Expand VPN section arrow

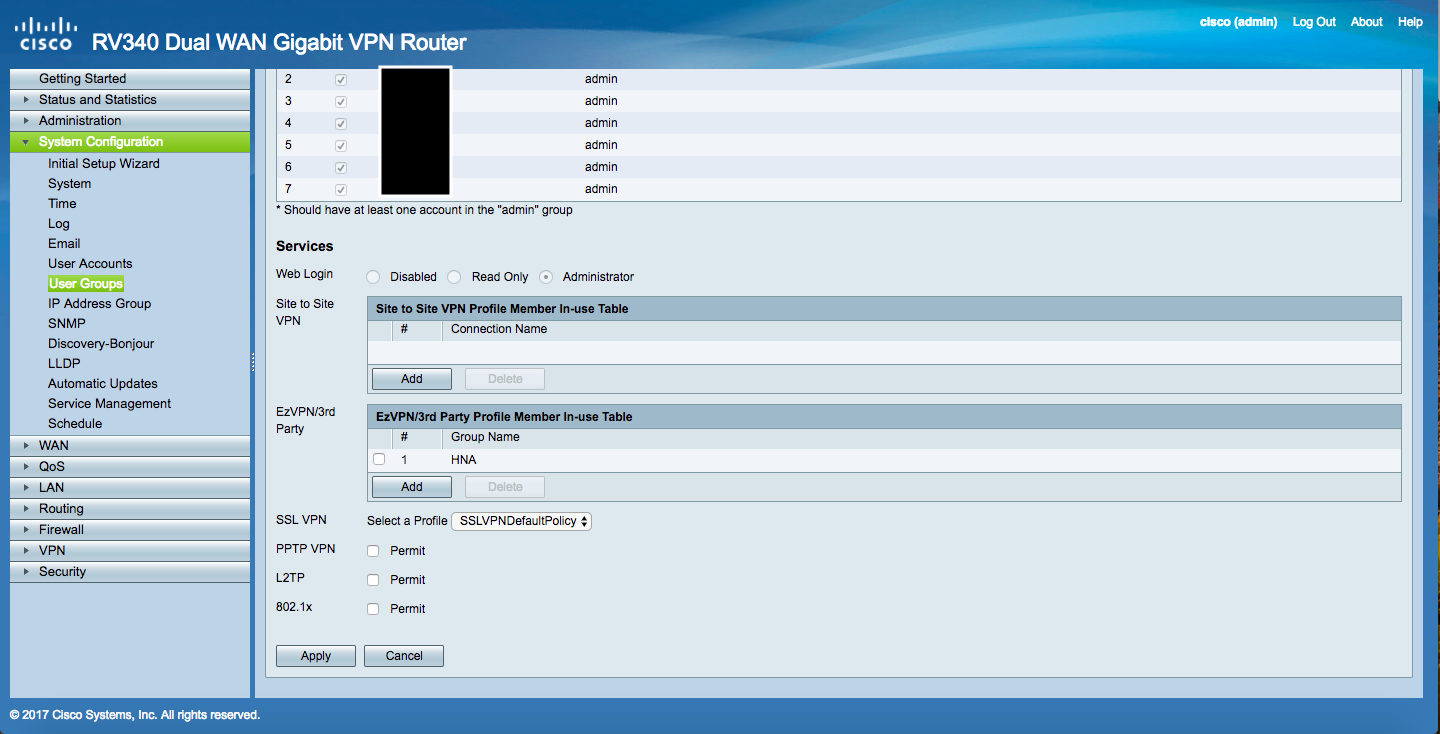(26, 551)
